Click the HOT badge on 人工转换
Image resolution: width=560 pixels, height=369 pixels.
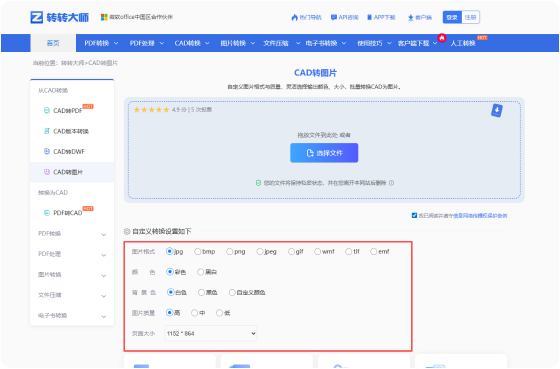click(x=482, y=38)
